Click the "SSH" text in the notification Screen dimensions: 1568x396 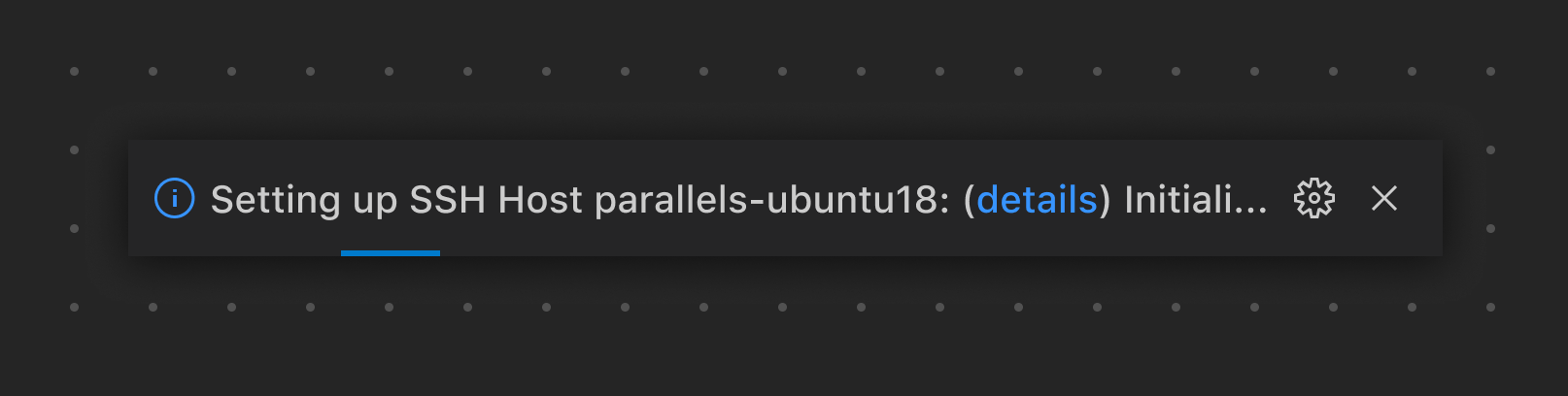447,199
